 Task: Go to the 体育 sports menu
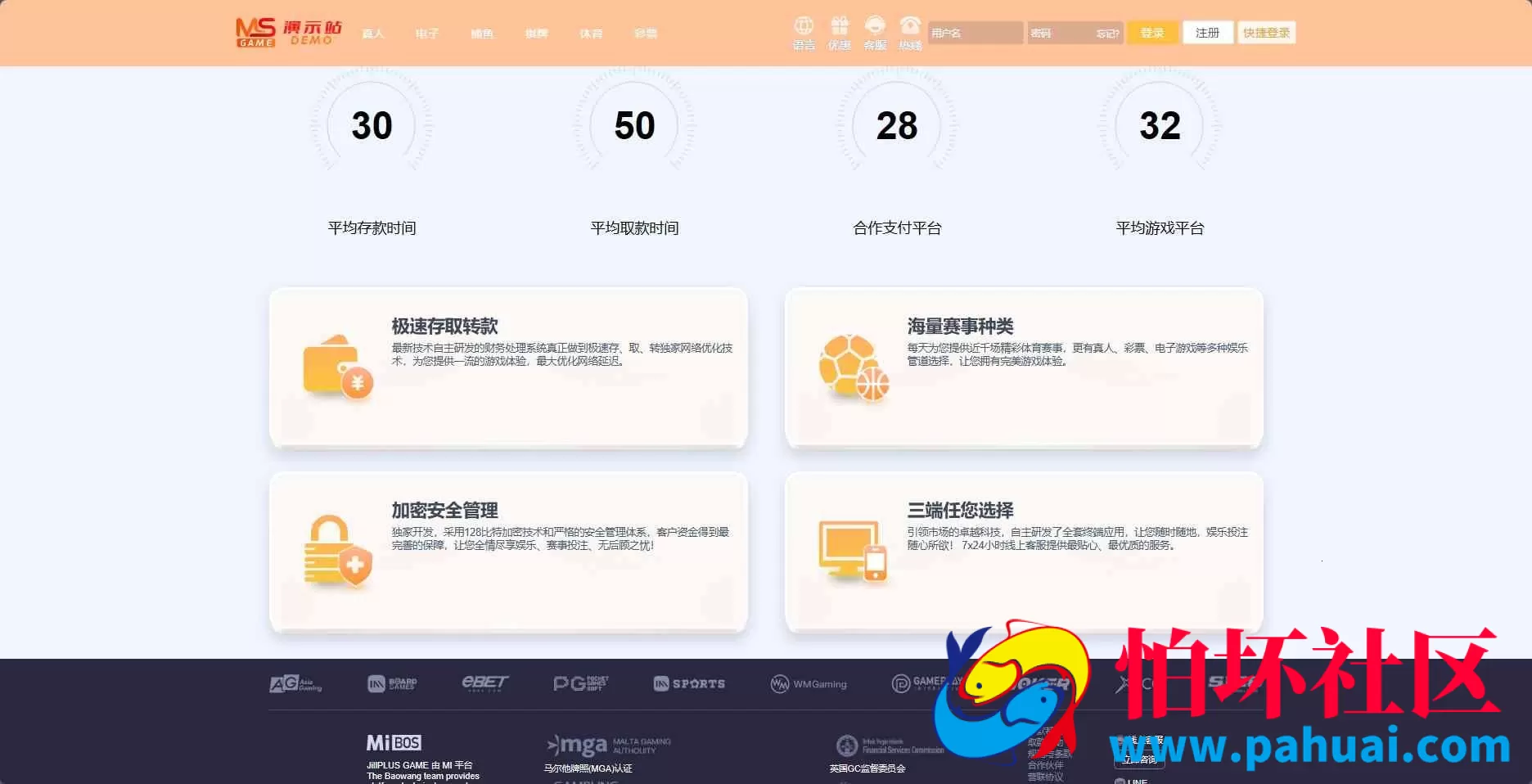pos(591,34)
